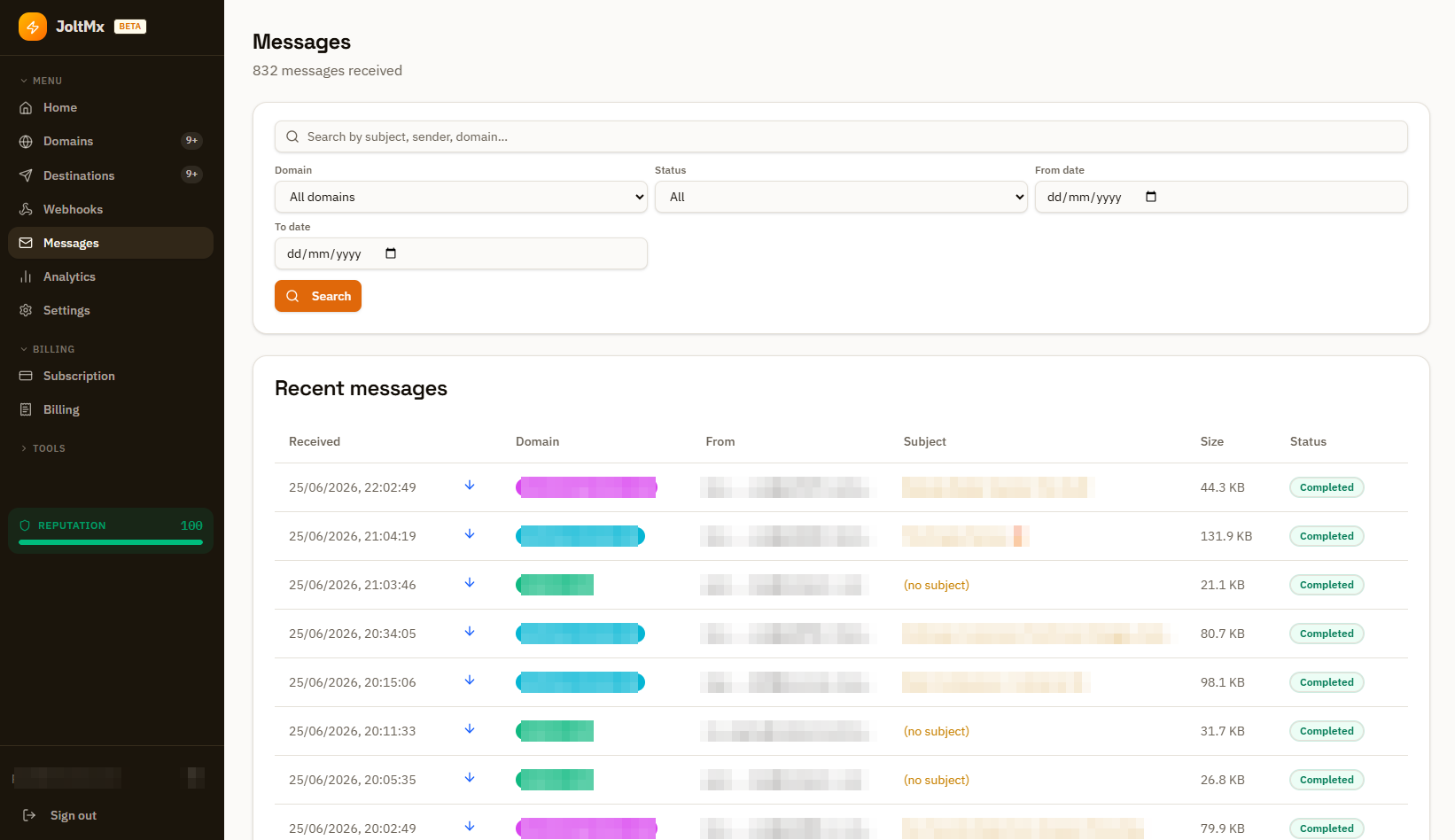The width and height of the screenshot is (1455, 840).
Task: Collapse the BILLING section
Action: click(48, 349)
